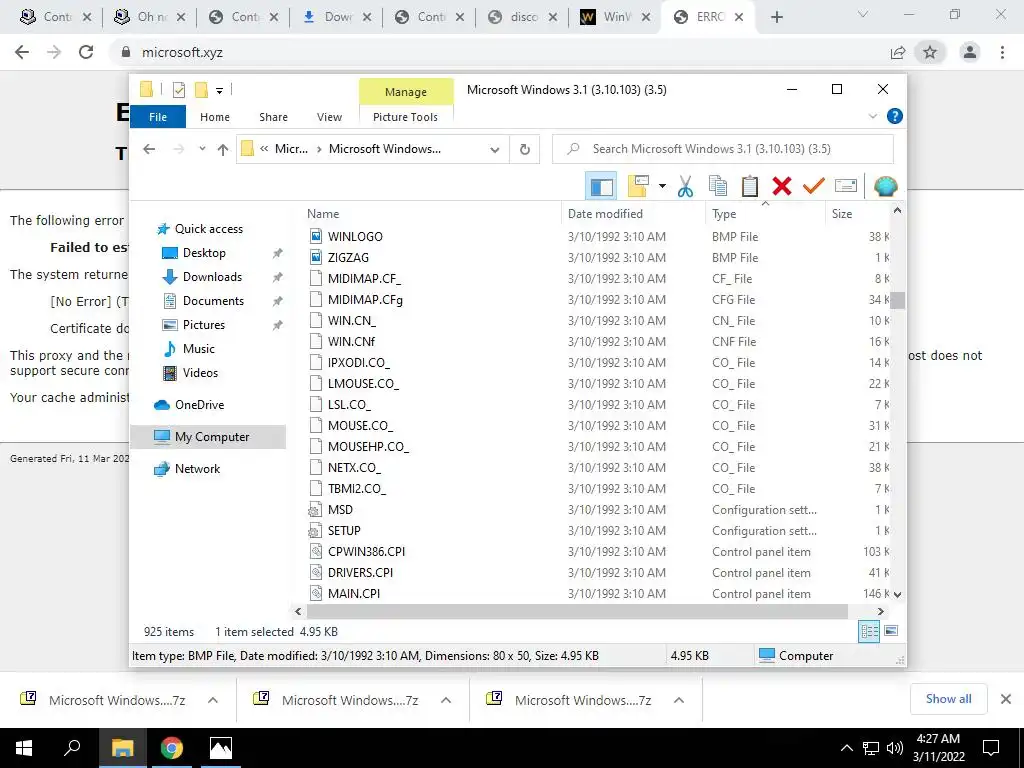Select Downloads in the navigation pane
1024x768 pixels.
[x=212, y=277]
